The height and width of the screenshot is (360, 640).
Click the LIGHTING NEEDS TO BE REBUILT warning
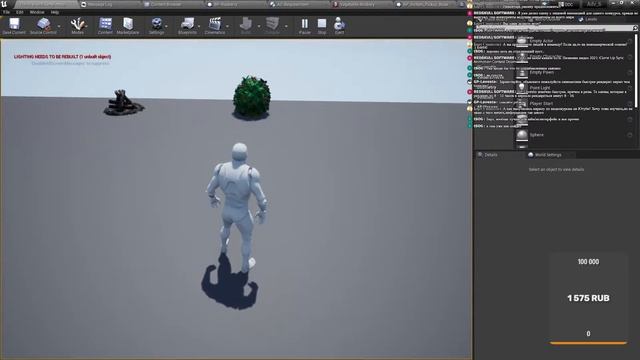click(x=62, y=57)
